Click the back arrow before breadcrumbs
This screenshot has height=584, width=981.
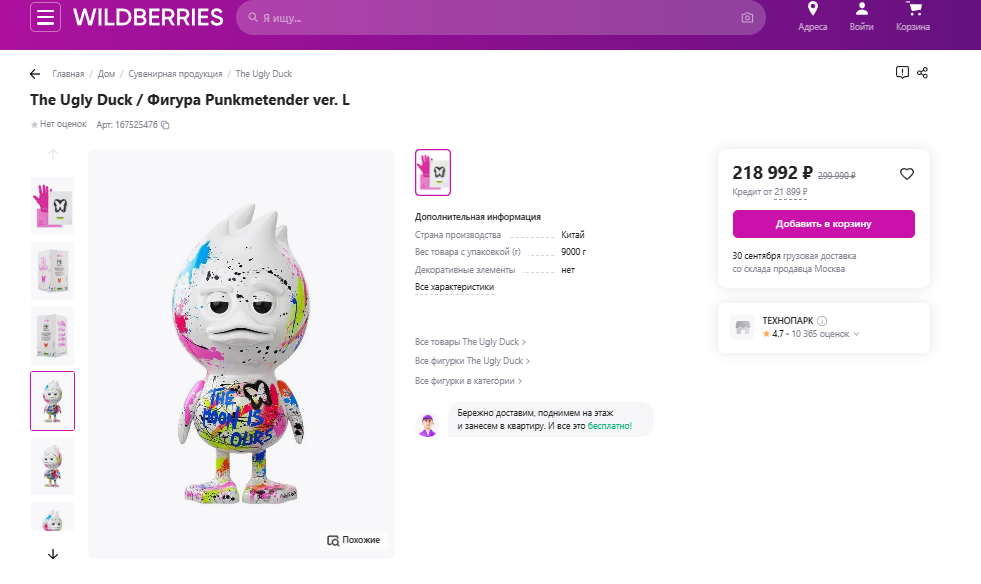point(35,74)
